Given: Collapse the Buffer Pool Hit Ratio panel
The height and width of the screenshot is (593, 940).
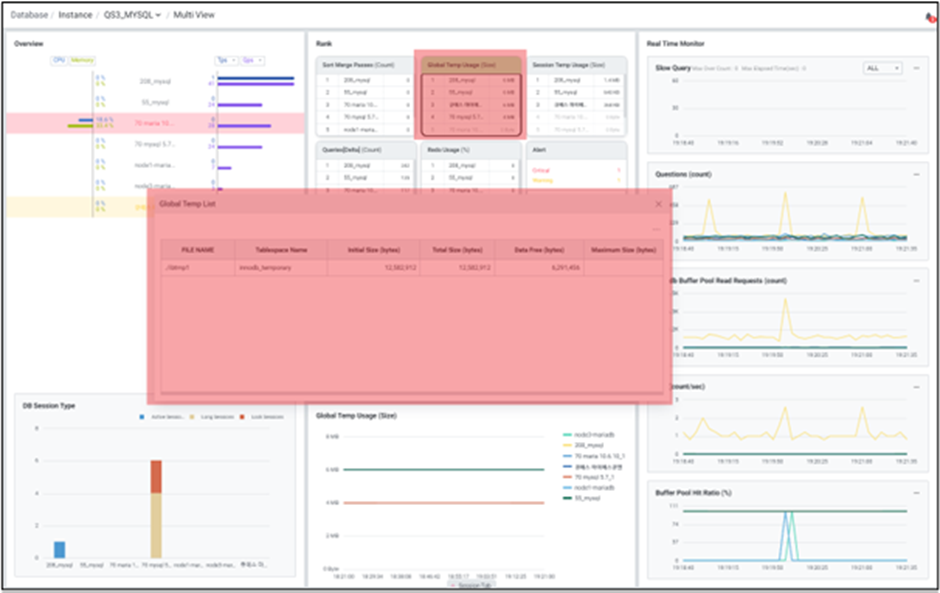Looking at the screenshot, I should coord(916,493).
